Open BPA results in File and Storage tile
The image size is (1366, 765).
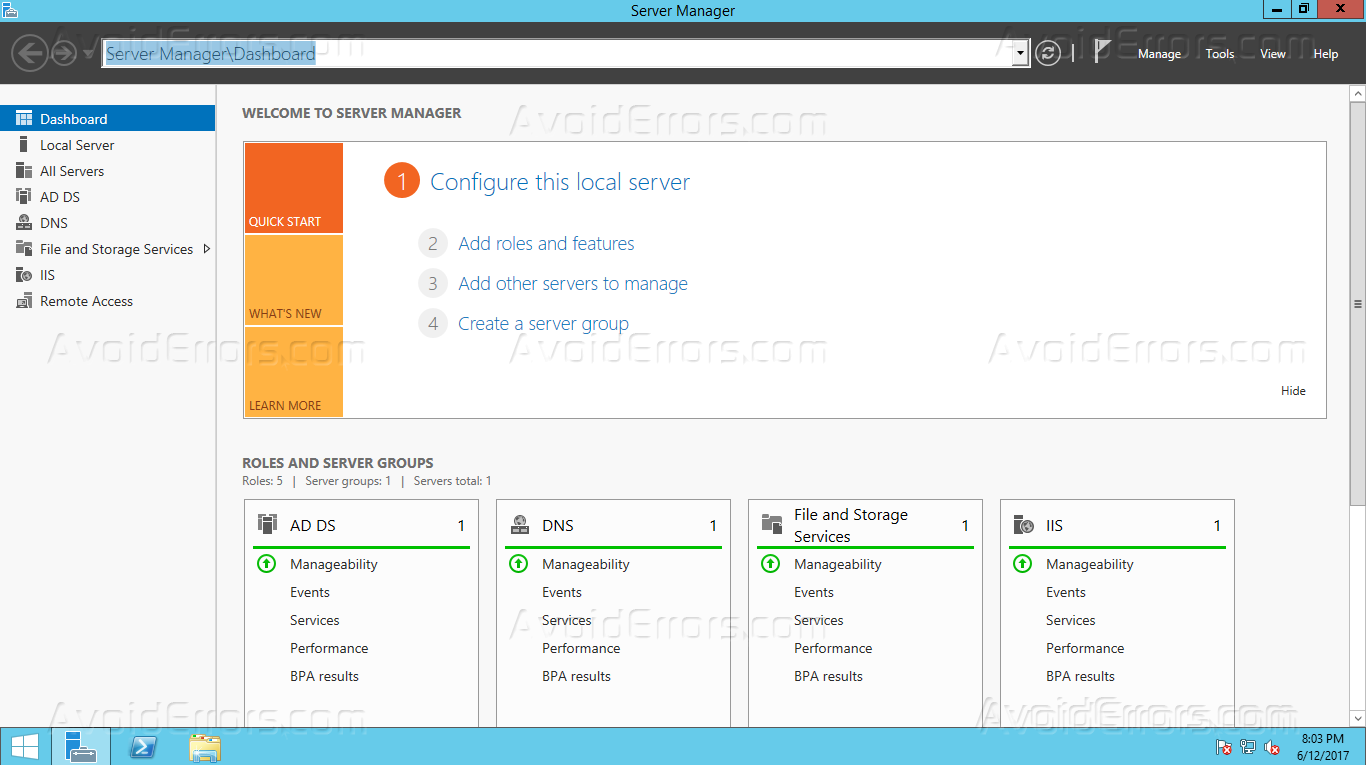pos(828,676)
